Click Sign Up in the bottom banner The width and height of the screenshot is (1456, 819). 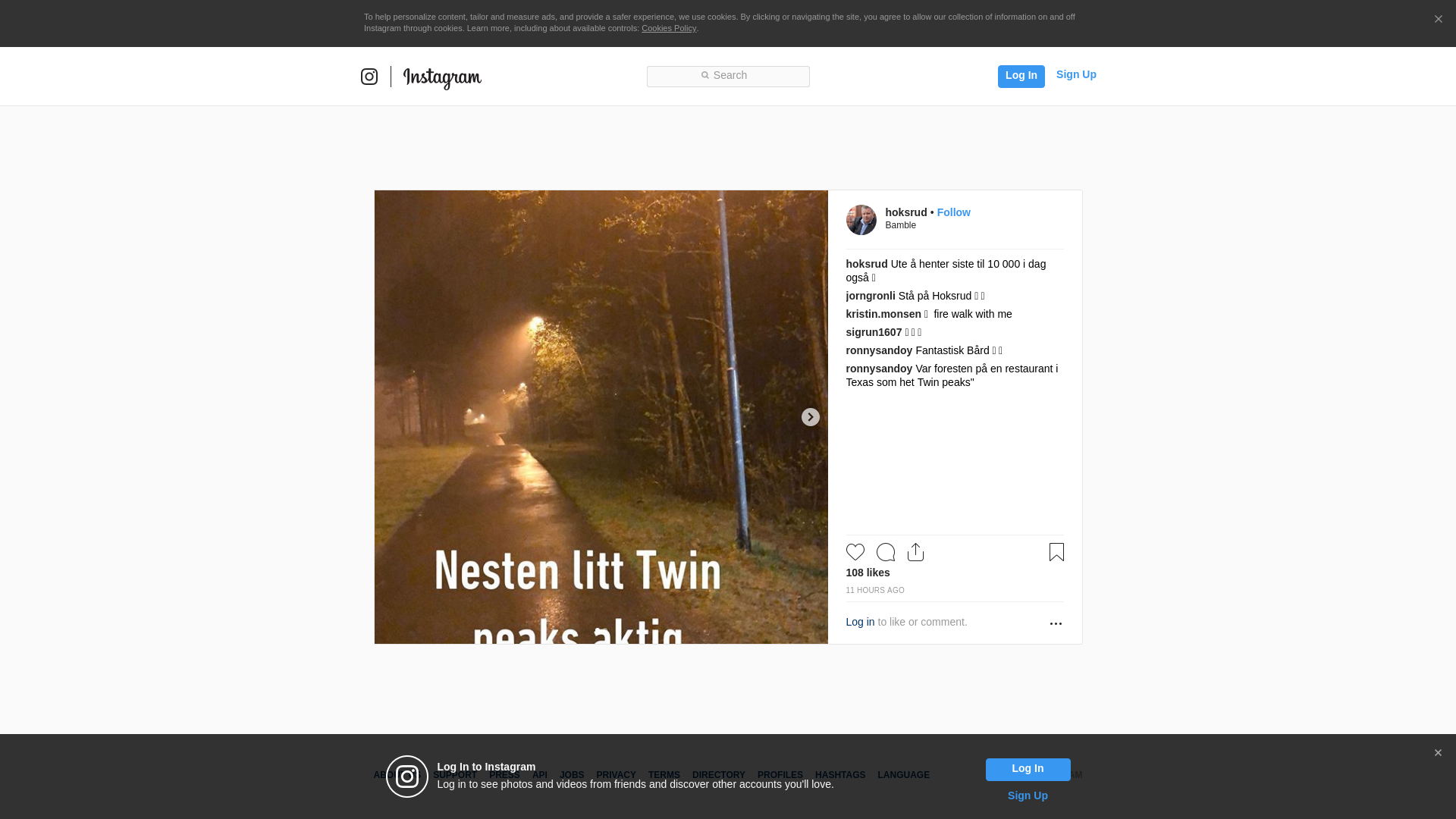1028,795
